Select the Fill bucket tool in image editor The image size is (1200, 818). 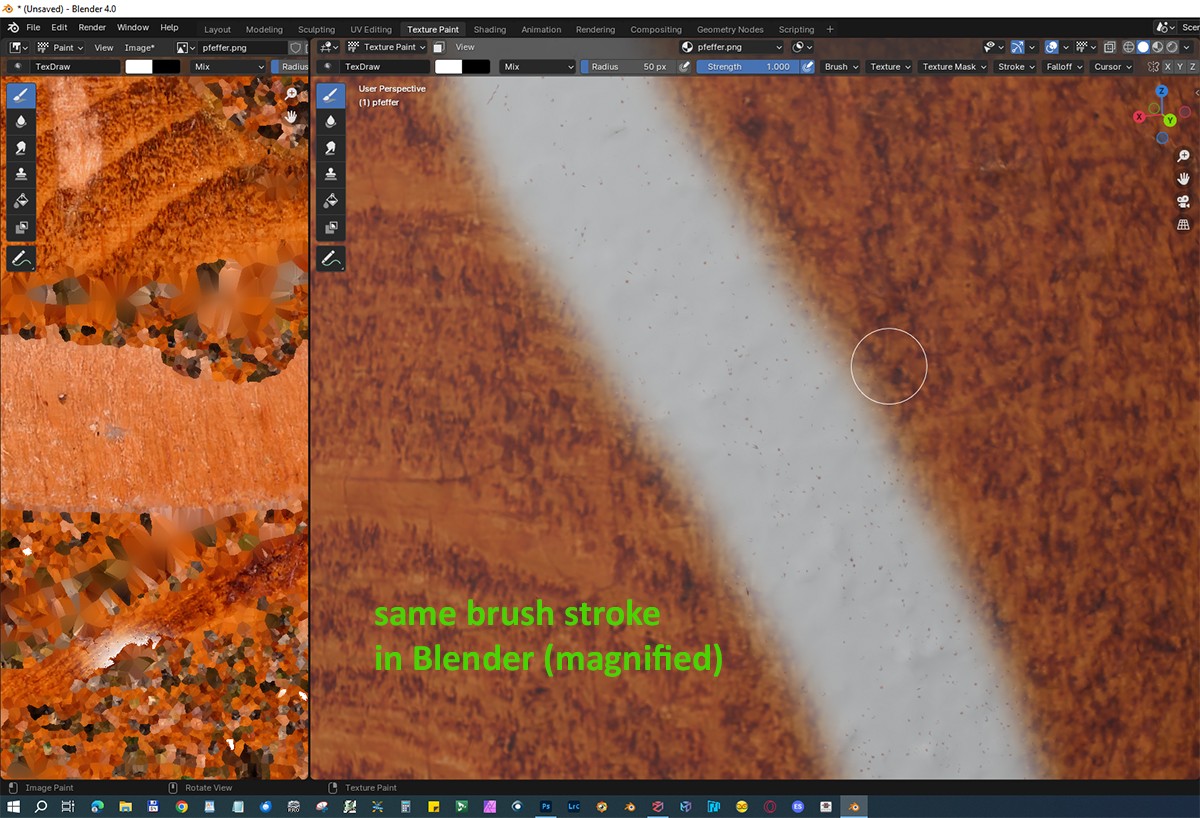(x=21, y=201)
